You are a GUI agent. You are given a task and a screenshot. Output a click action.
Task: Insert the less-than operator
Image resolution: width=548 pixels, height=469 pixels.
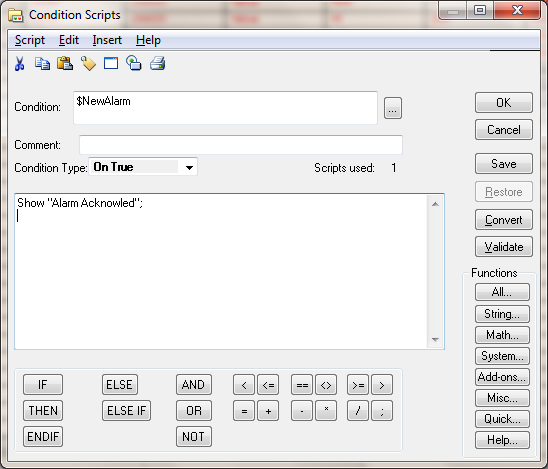tap(244, 385)
